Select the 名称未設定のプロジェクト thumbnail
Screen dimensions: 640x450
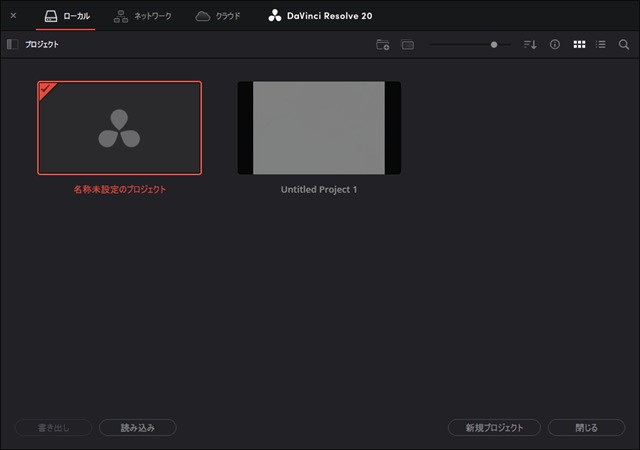pos(119,128)
